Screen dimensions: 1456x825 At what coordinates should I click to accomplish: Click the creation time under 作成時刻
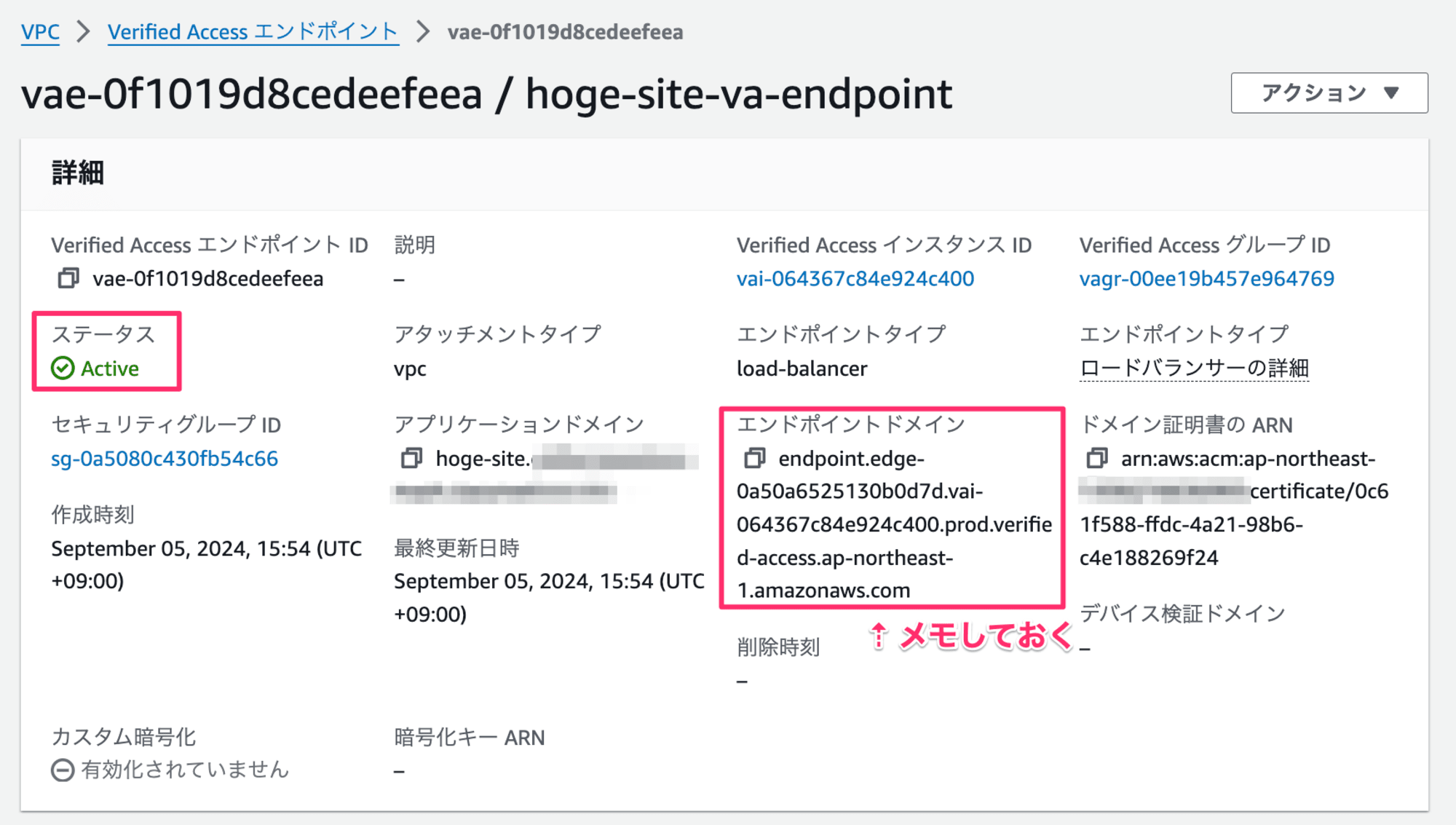(206, 564)
